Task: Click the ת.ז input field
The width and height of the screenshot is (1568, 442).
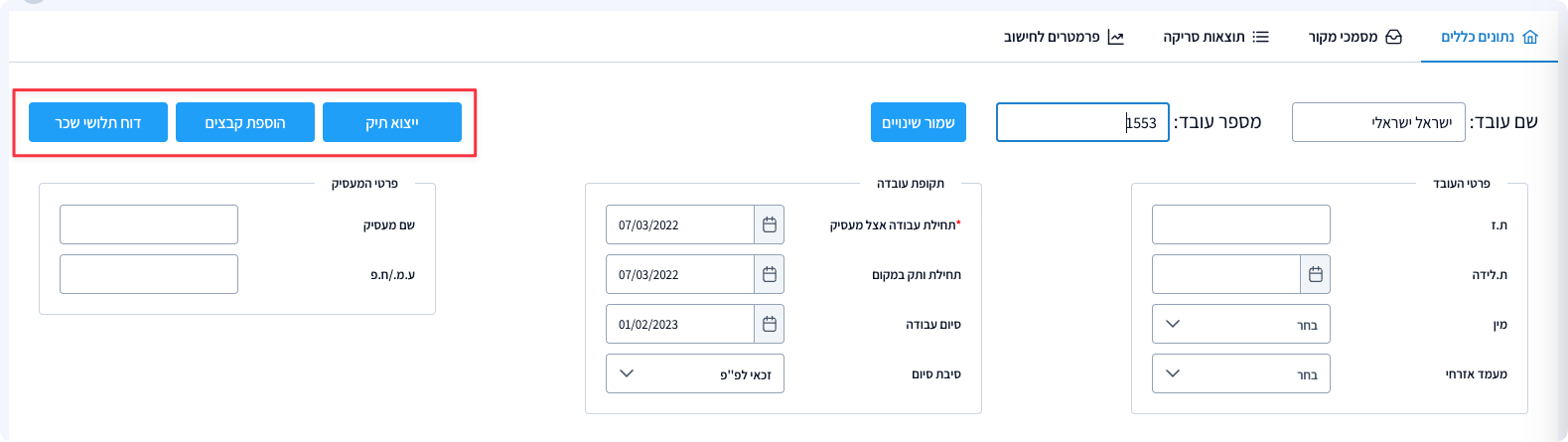Action: point(1241,225)
